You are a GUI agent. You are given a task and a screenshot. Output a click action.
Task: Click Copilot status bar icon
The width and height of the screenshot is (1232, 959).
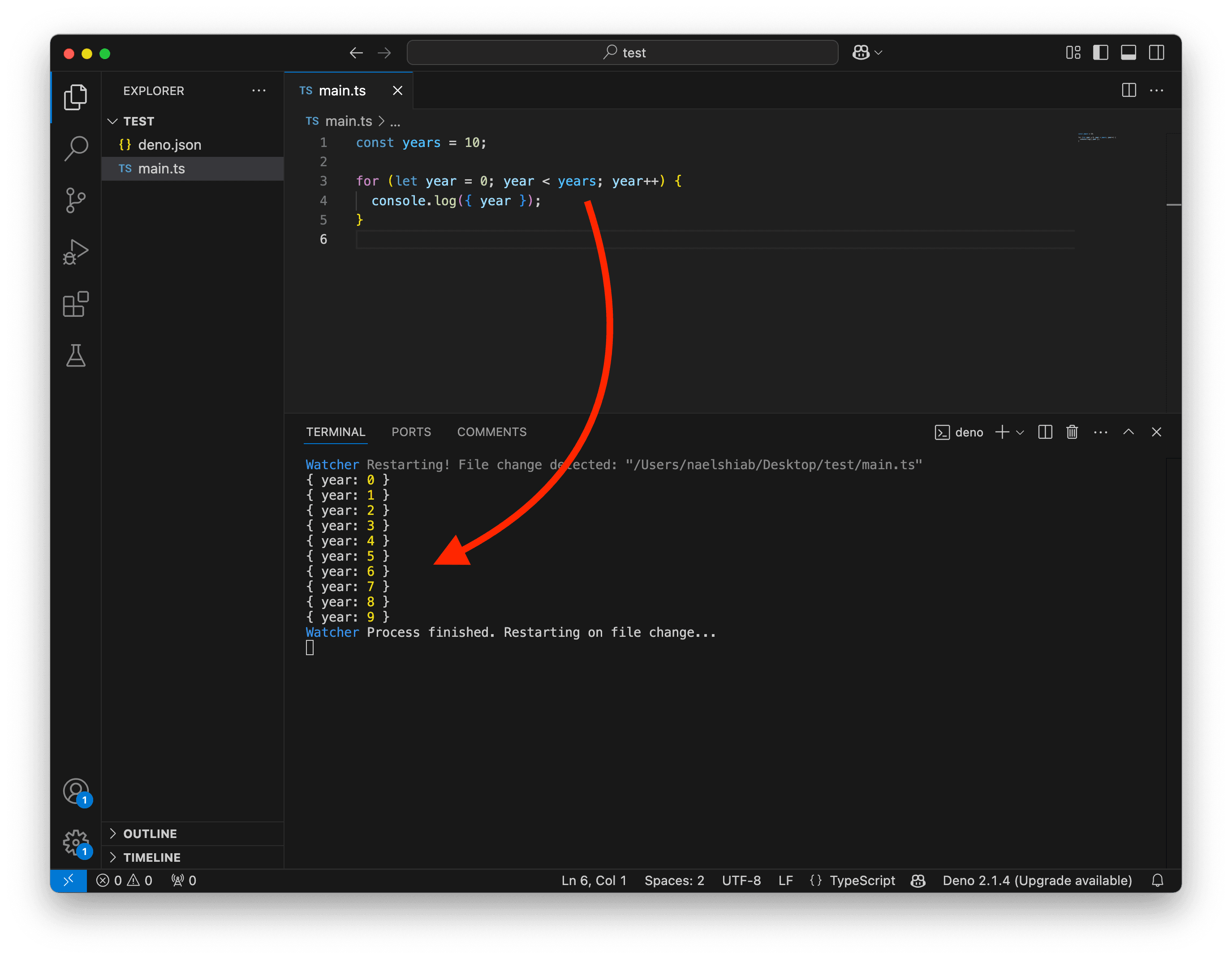(918, 881)
